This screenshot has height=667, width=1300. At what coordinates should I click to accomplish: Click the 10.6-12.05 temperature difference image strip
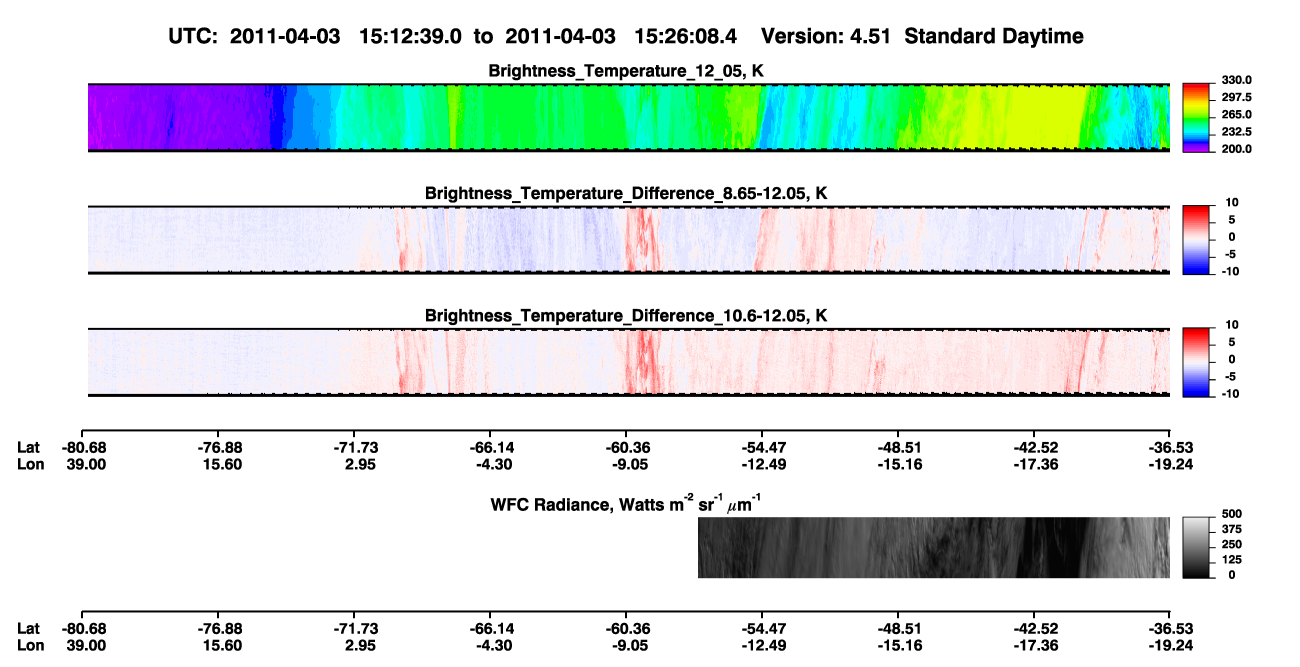pyautogui.click(x=629, y=362)
